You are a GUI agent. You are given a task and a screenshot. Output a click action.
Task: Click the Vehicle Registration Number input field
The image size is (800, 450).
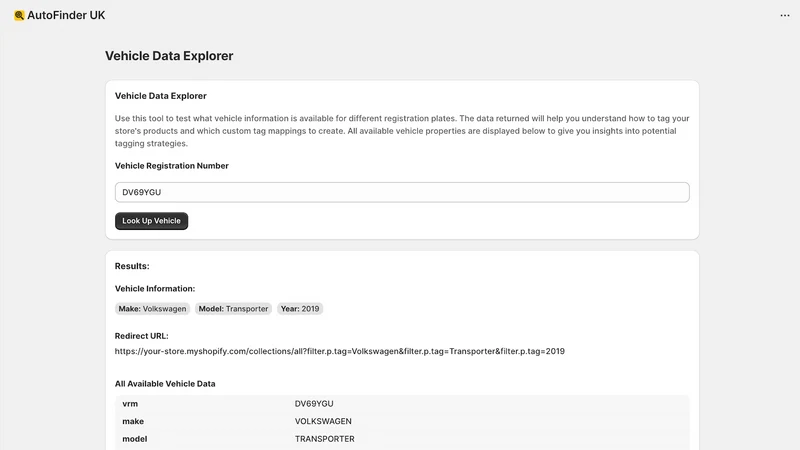click(402, 192)
